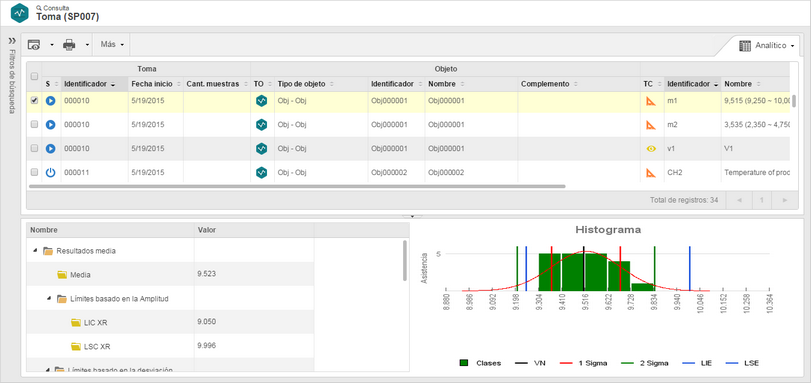Open the Más menu

click(112, 45)
